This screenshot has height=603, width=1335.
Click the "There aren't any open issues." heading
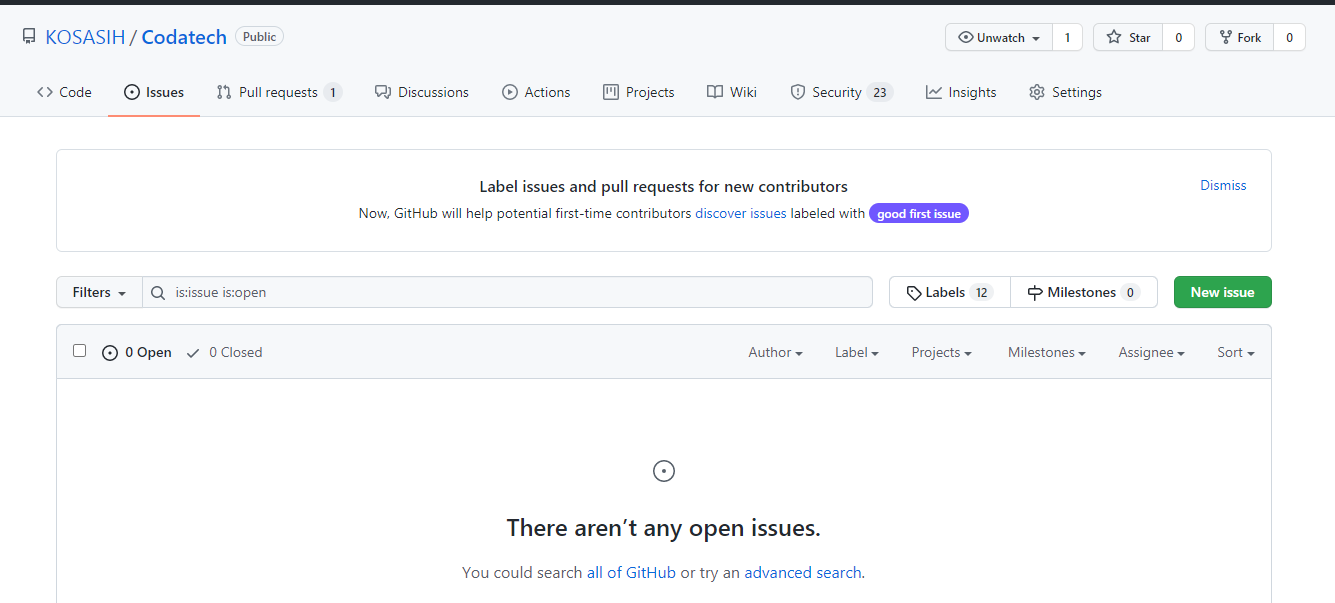click(x=664, y=528)
